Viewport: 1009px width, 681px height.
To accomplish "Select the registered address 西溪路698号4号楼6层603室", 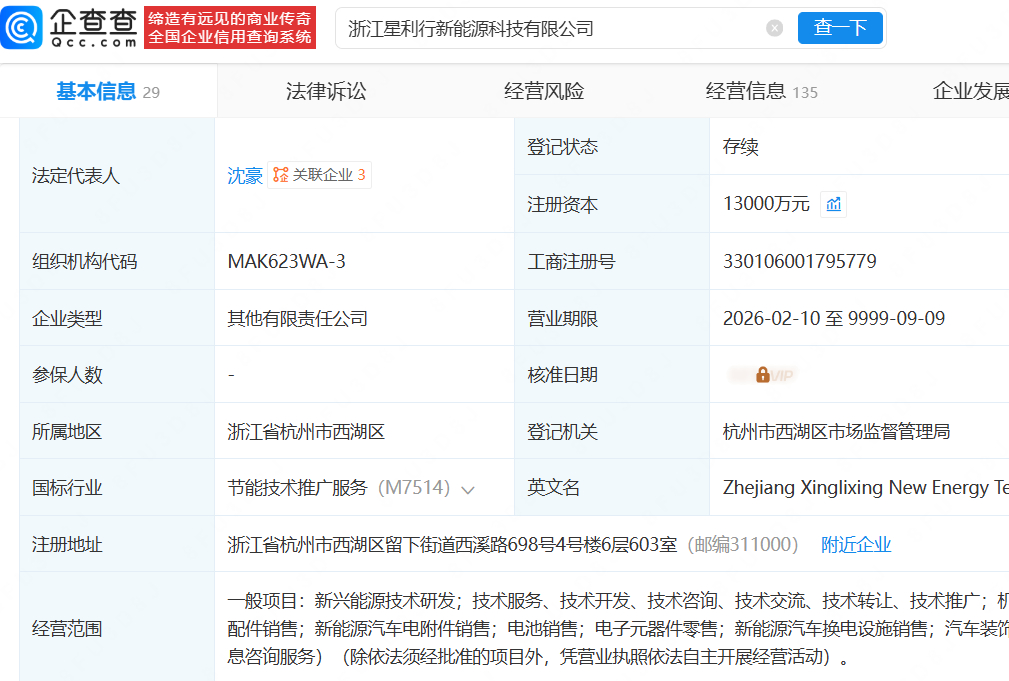I will 452,545.
